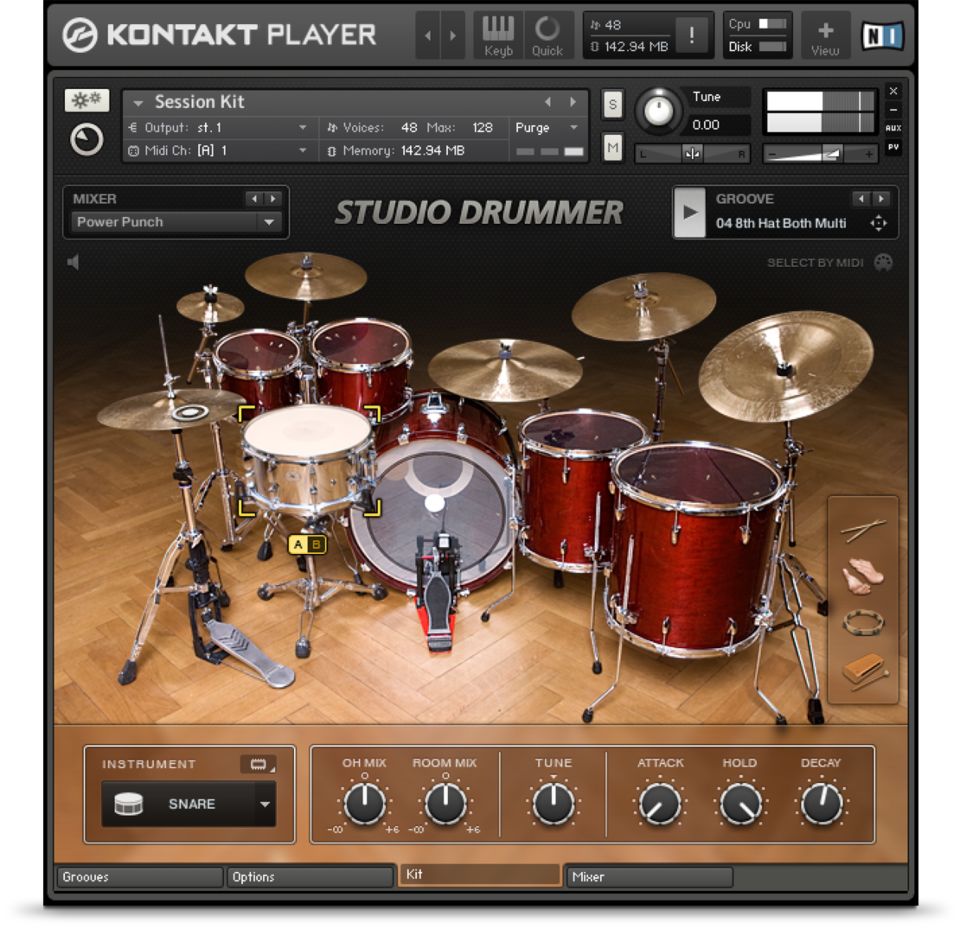
Task: Select the hand claps icon
Action: [862, 576]
